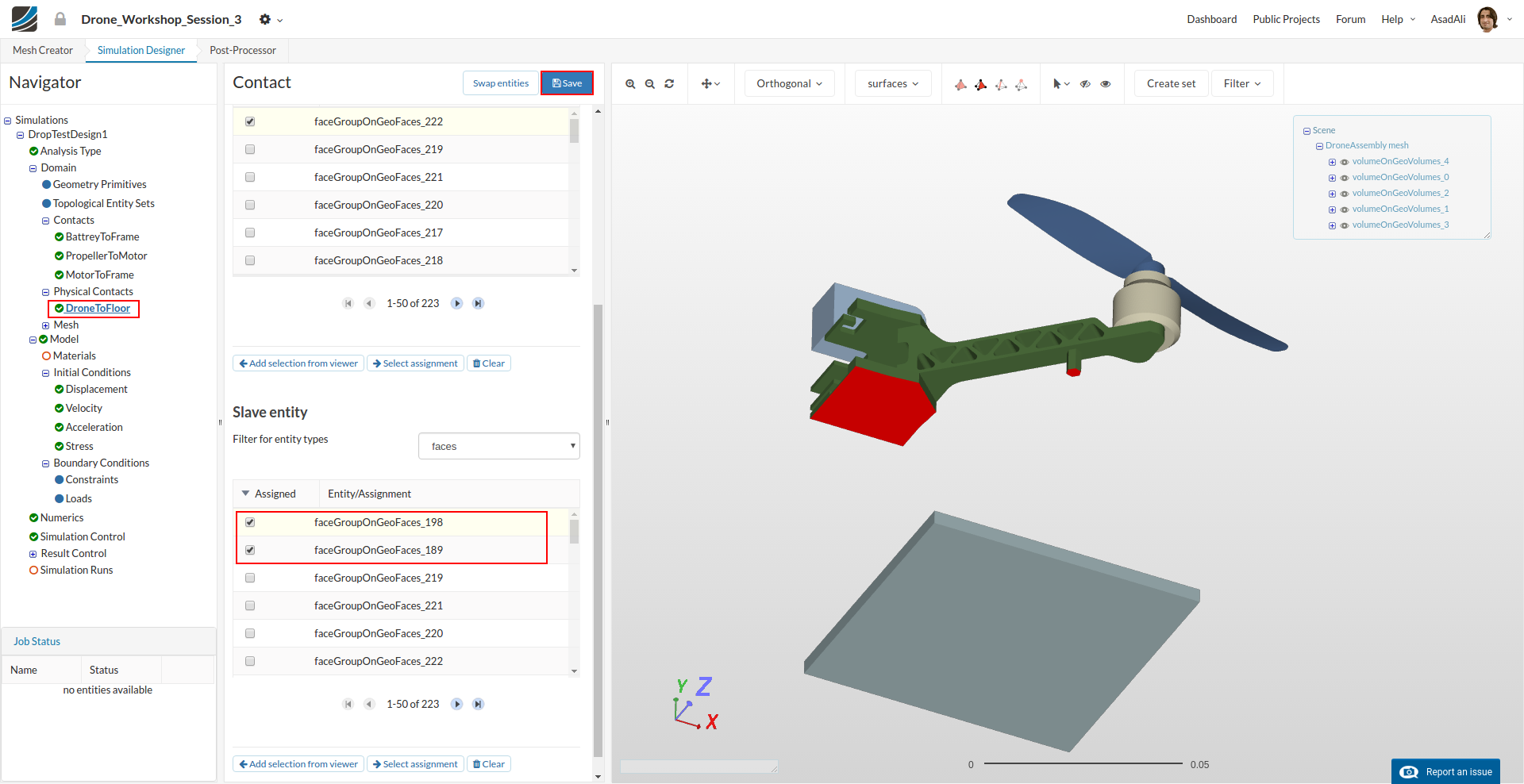Expand the Mesh tree node
The height and width of the screenshot is (784, 1524).
pyautogui.click(x=45, y=325)
